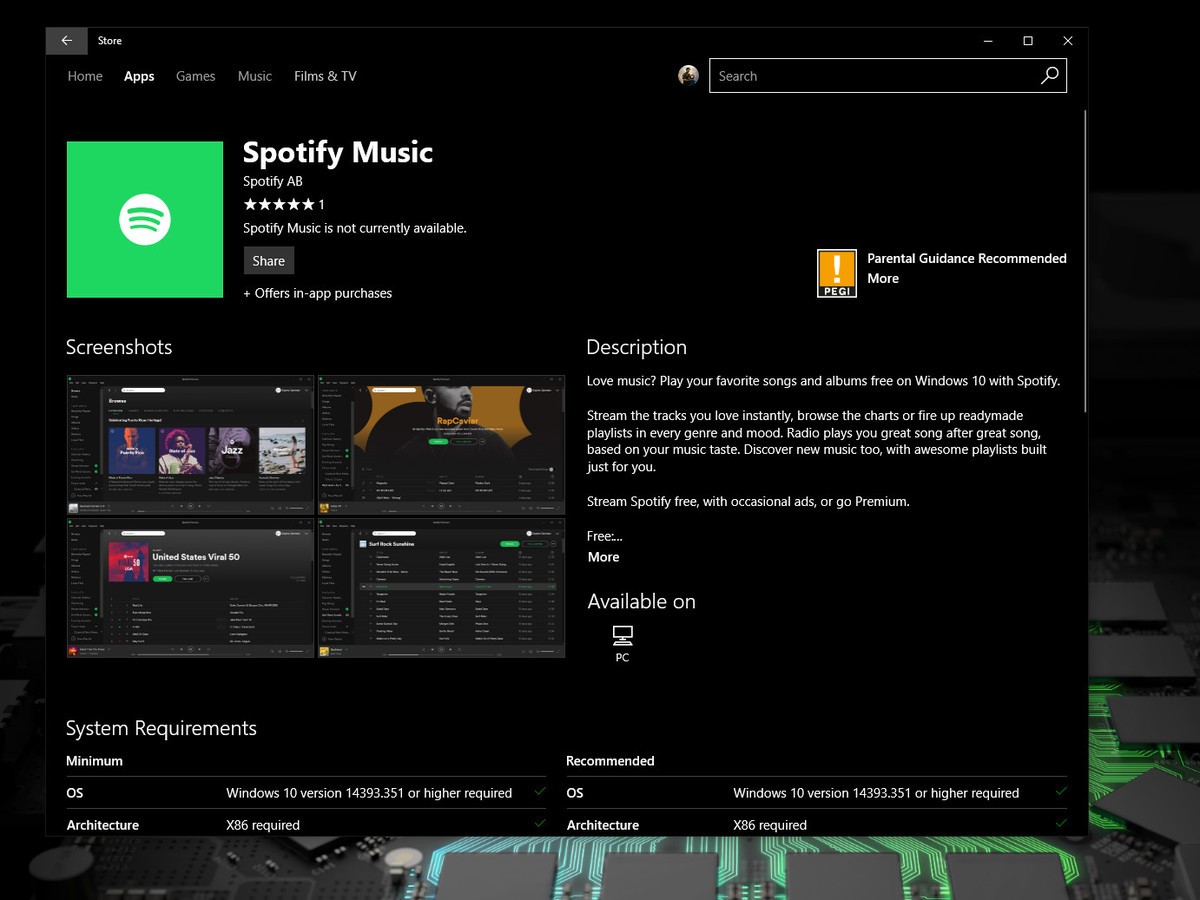1200x900 pixels.
Task: Click the Minimum column heading
Action: click(x=94, y=761)
